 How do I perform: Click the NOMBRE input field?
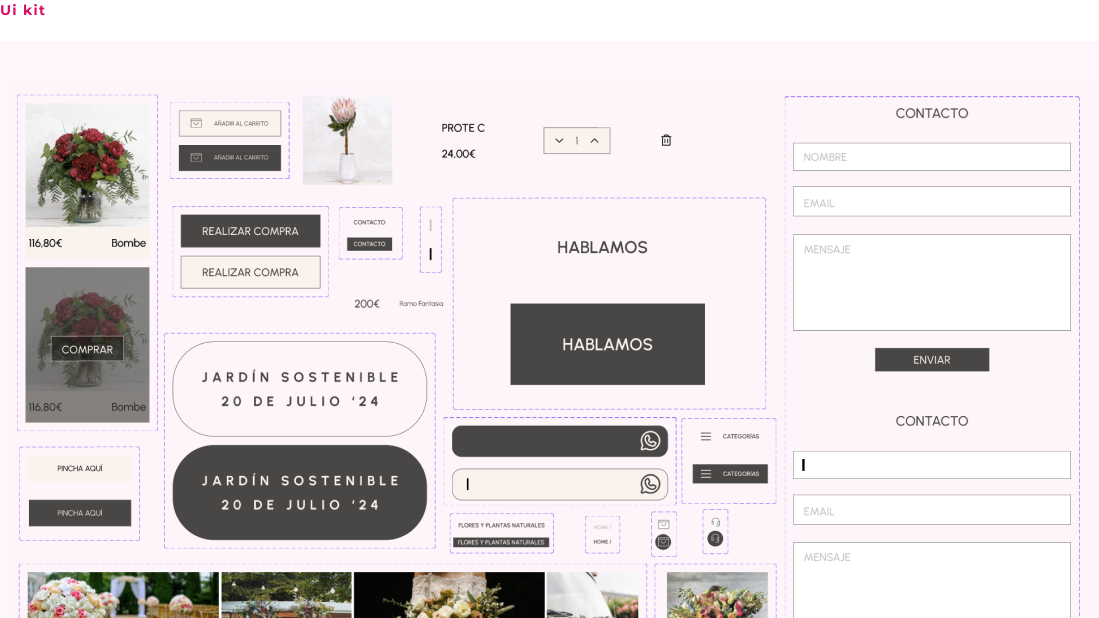tap(931, 157)
